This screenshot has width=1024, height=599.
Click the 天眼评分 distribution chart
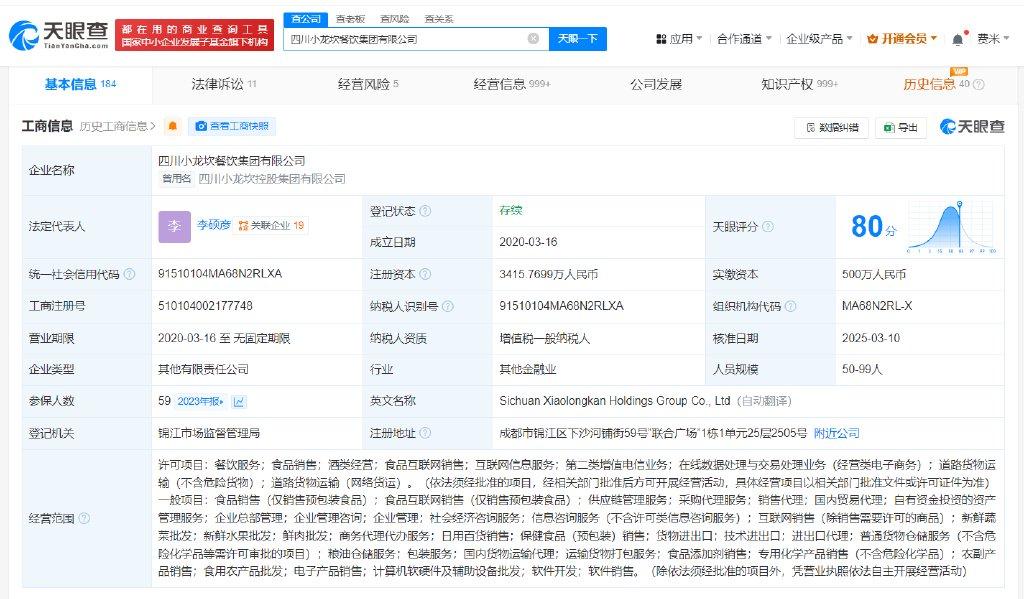pyautogui.click(x=952, y=227)
